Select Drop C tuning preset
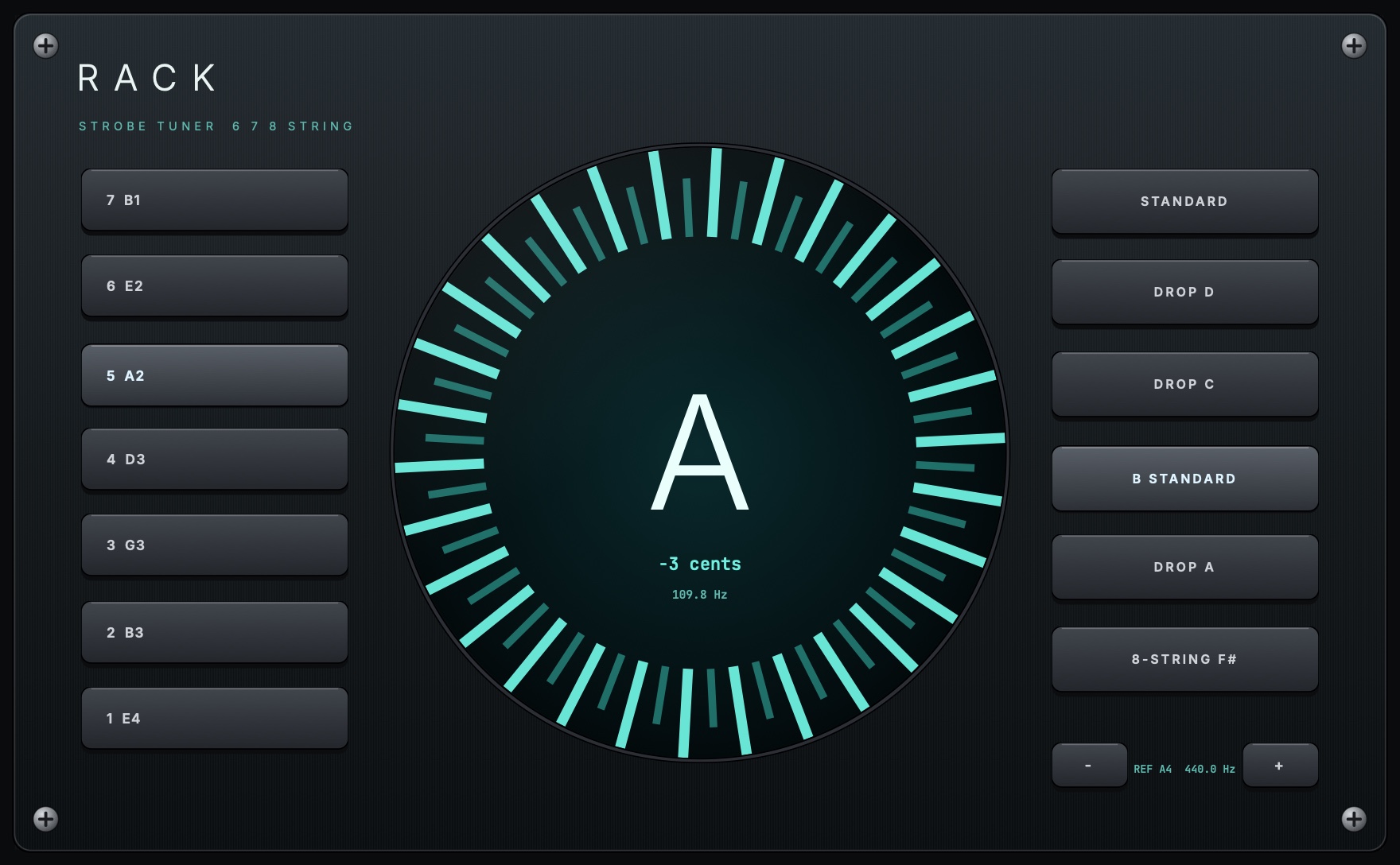This screenshot has width=1400, height=865. pyautogui.click(x=1184, y=384)
